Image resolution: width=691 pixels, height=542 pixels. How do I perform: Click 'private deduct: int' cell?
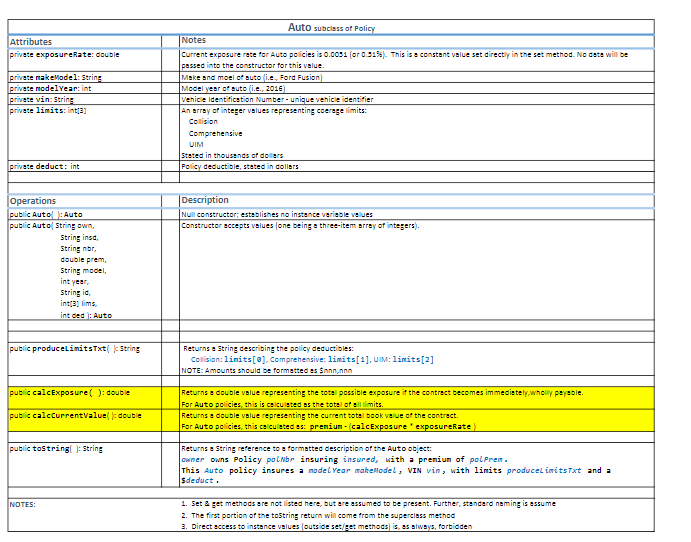85,166
